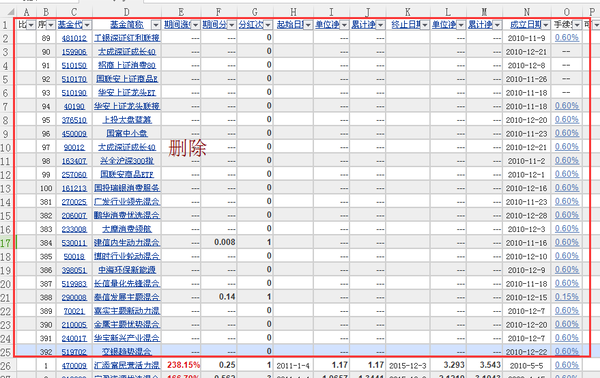The height and width of the screenshot is (378, 600).
Task: Open filter dropdown in 基金简称 header
Action: pos(156,25)
